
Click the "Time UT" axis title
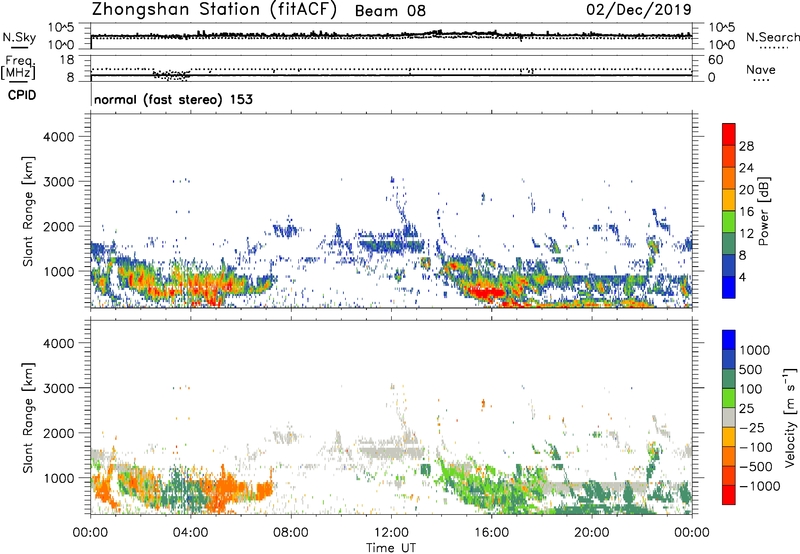tap(391, 548)
